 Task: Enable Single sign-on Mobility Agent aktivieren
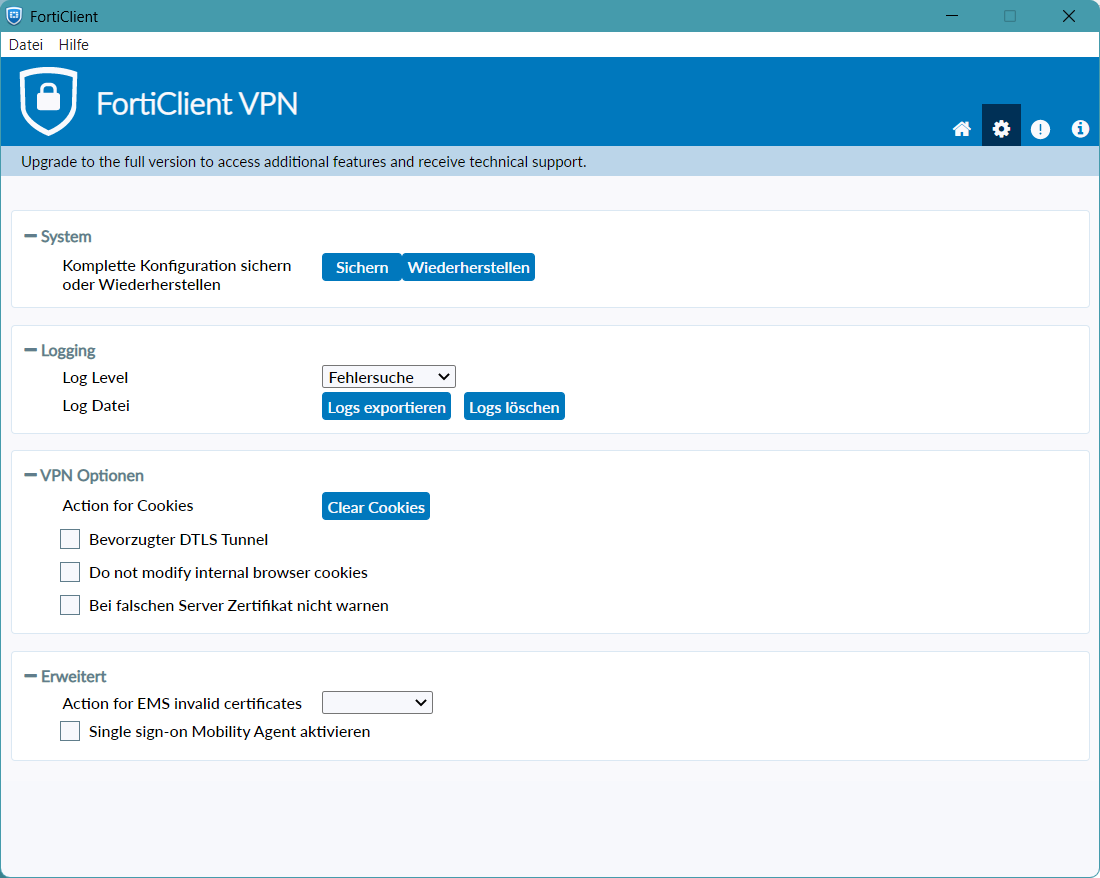coord(70,731)
